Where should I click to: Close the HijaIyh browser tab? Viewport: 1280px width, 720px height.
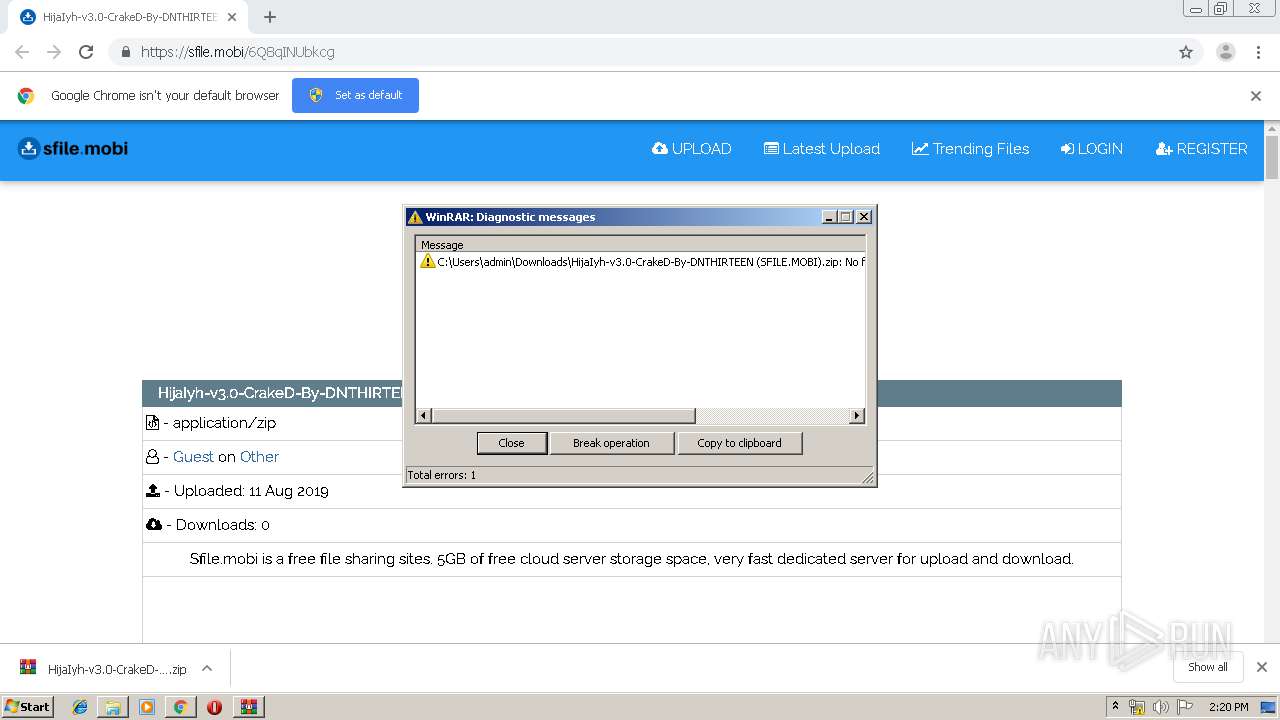coord(232,17)
